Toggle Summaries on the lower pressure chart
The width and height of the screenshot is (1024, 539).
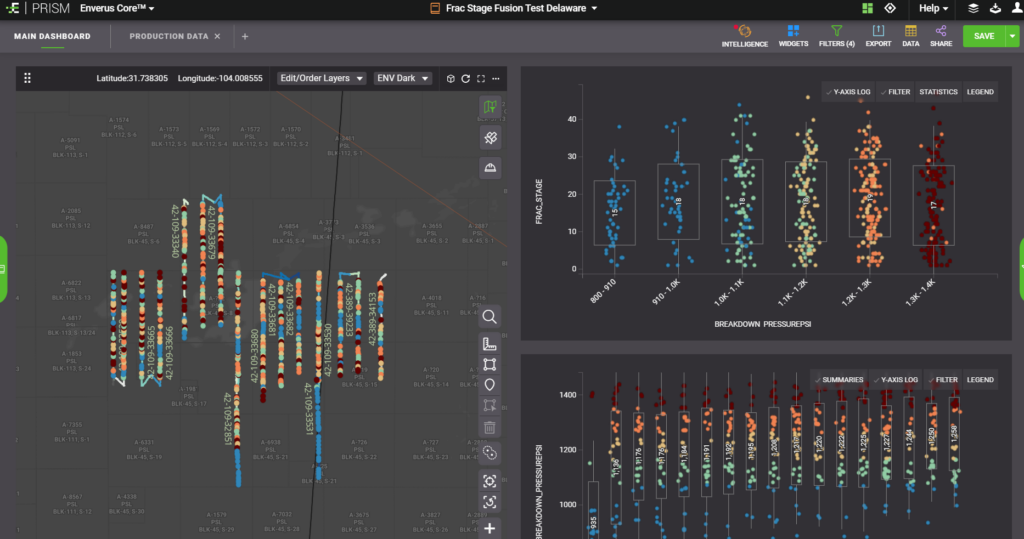tap(840, 380)
